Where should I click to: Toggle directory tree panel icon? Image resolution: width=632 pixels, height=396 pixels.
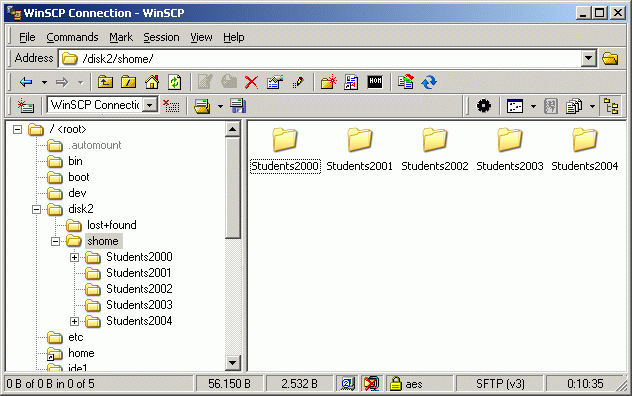[611, 106]
